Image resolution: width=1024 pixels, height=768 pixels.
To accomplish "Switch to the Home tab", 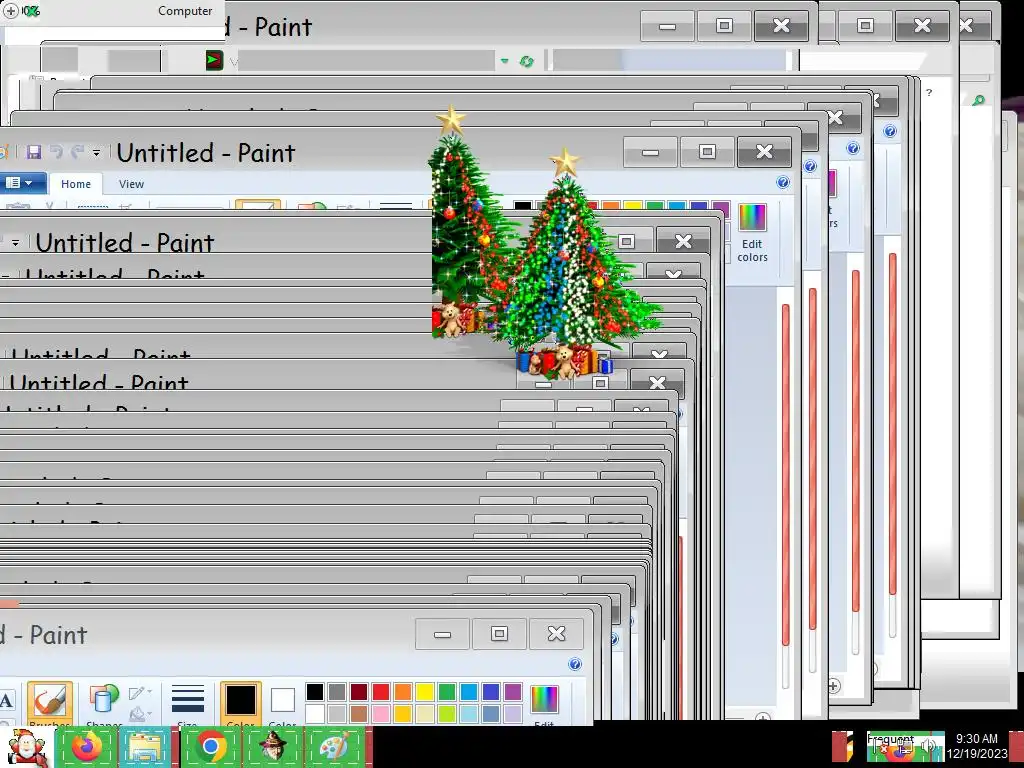I will [x=76, y=184].
